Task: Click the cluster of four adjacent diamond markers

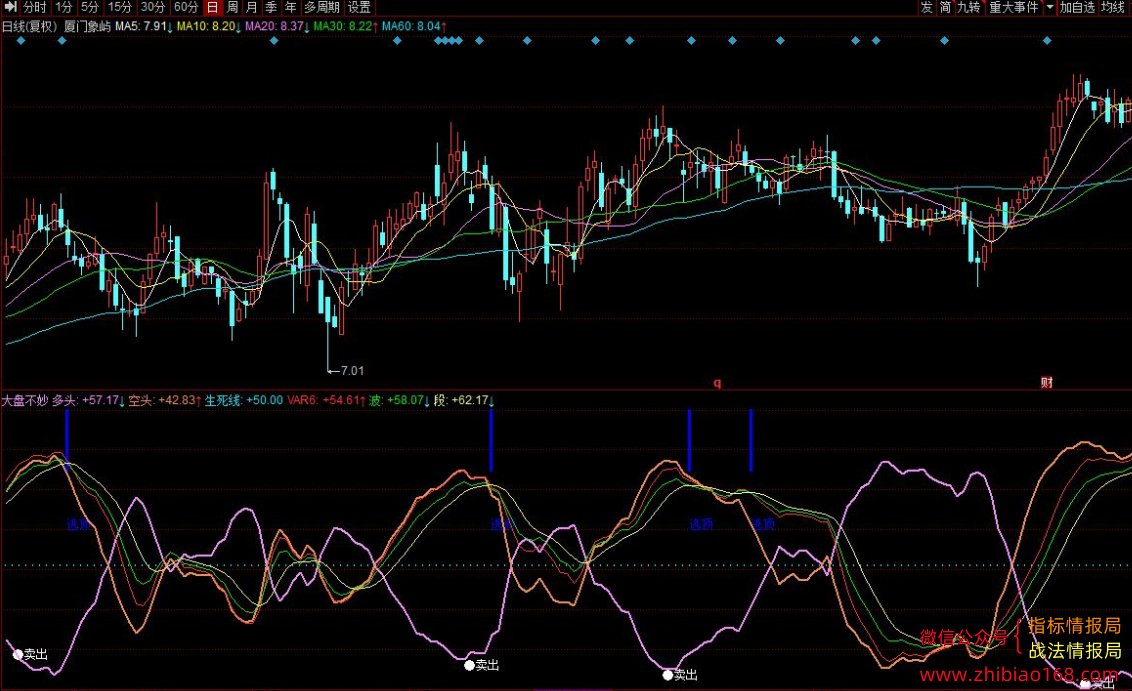Action: coord(448,41)
